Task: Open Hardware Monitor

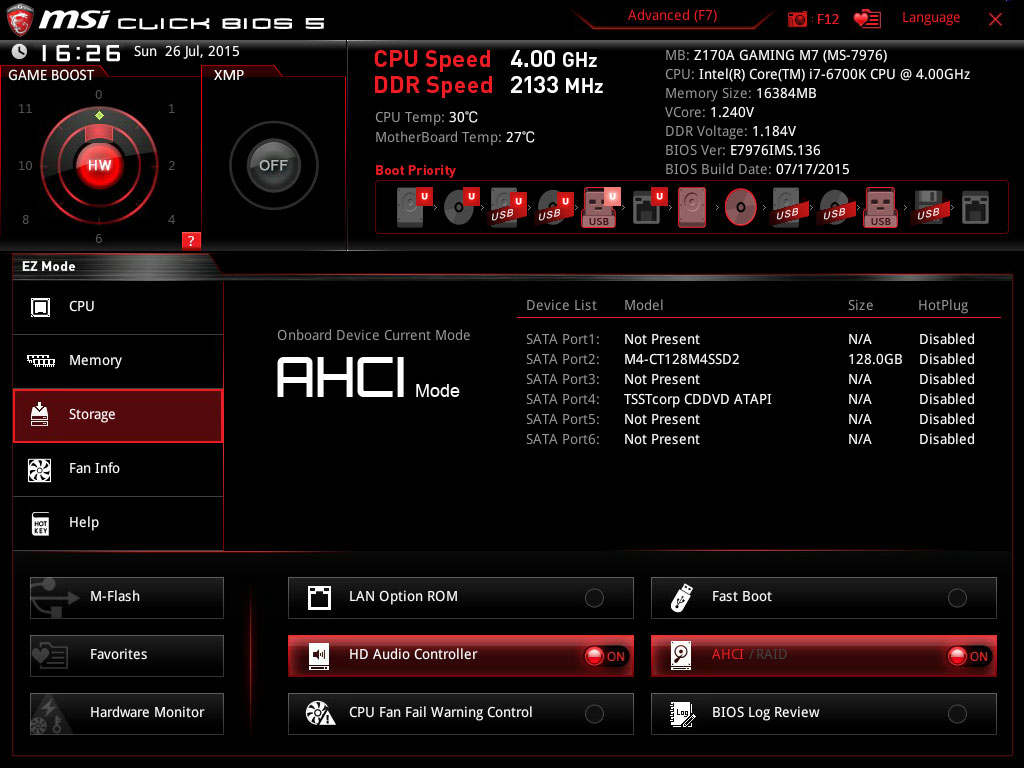Action: point(127,714)
